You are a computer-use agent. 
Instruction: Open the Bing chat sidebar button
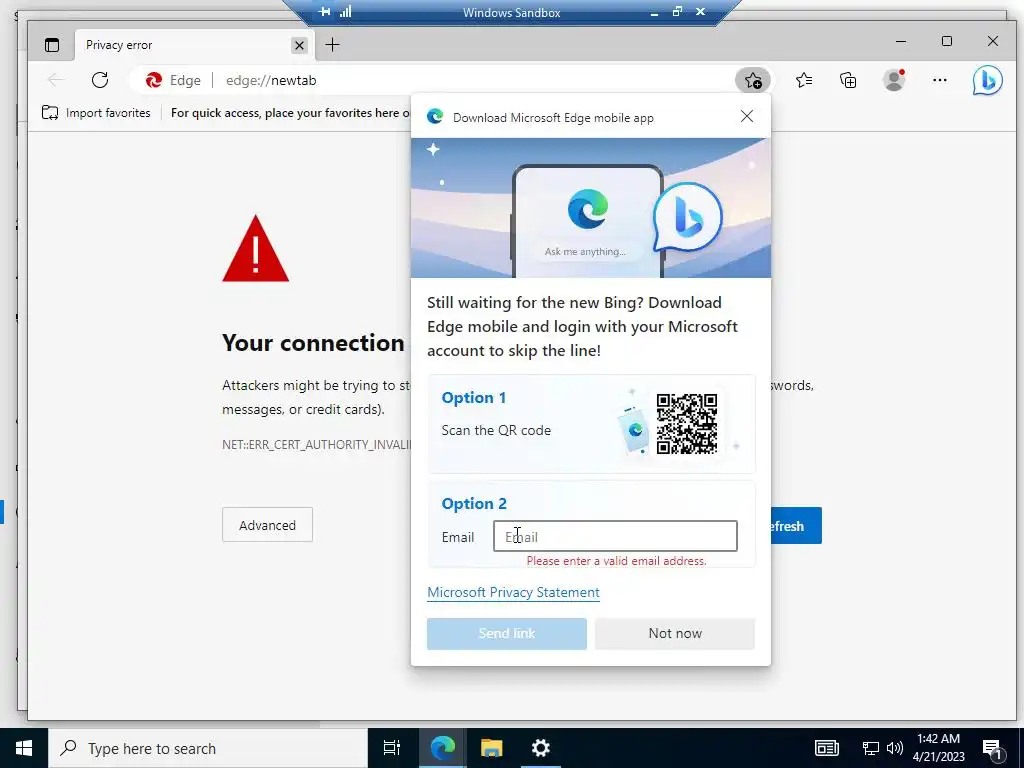987,81
